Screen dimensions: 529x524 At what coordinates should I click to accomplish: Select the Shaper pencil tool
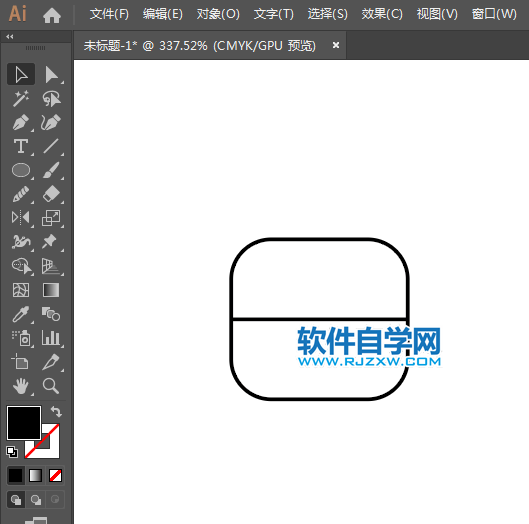coord(21,194)
